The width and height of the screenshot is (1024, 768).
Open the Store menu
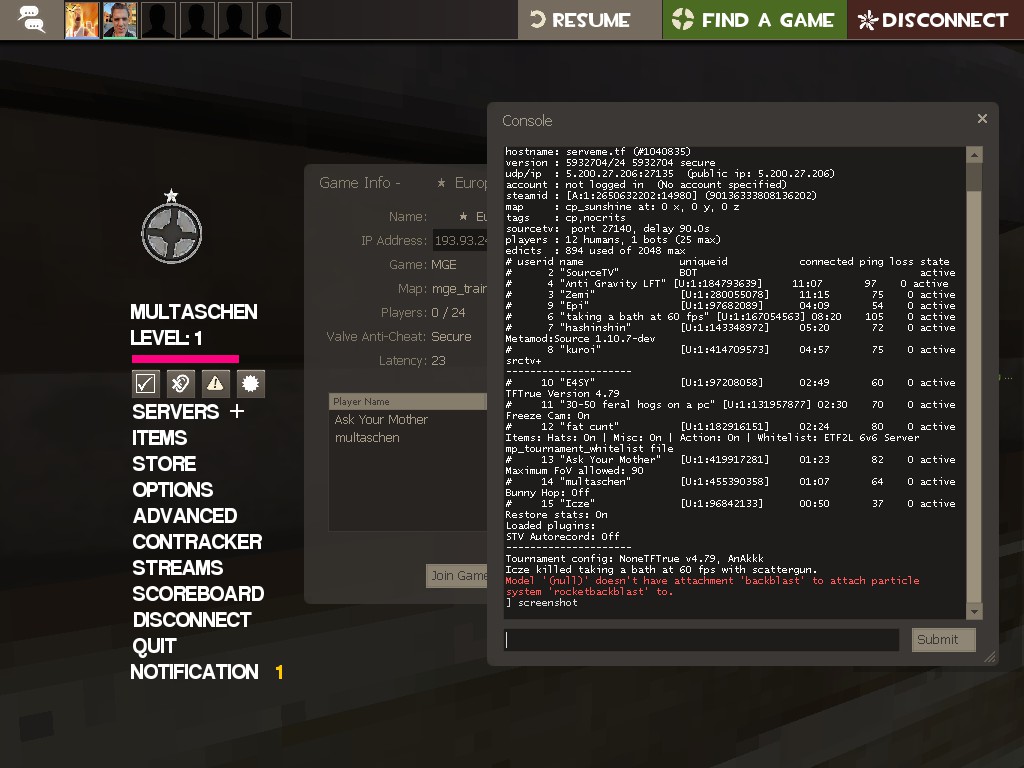(165, 464)
